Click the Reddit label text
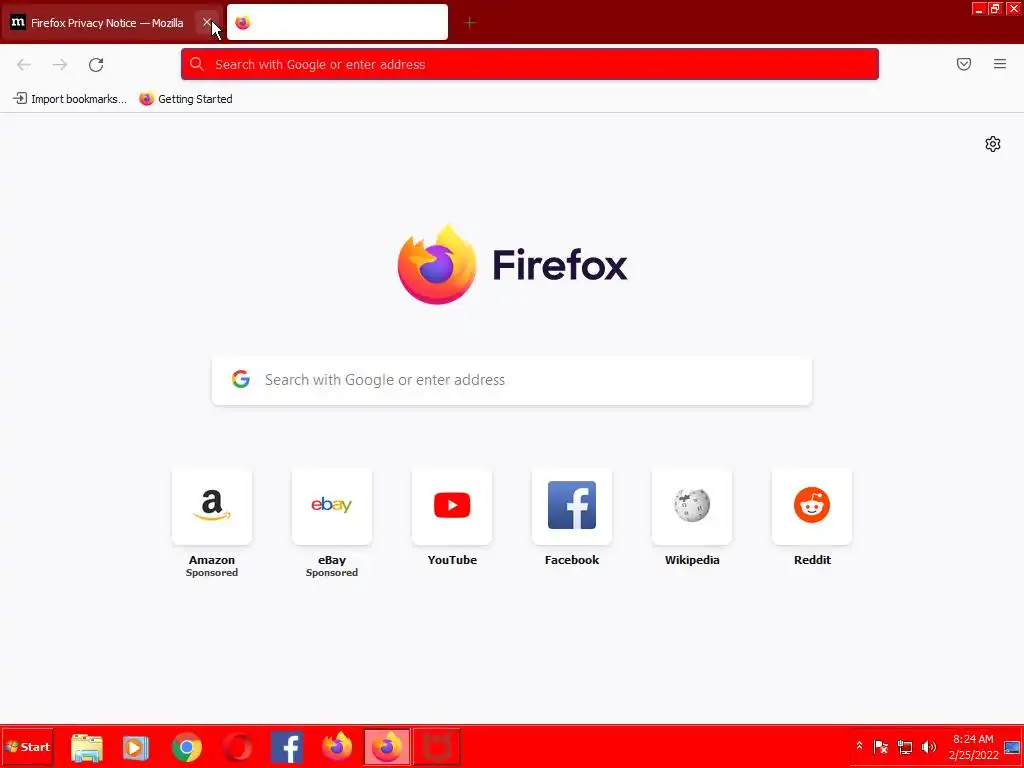 (812, 560)
